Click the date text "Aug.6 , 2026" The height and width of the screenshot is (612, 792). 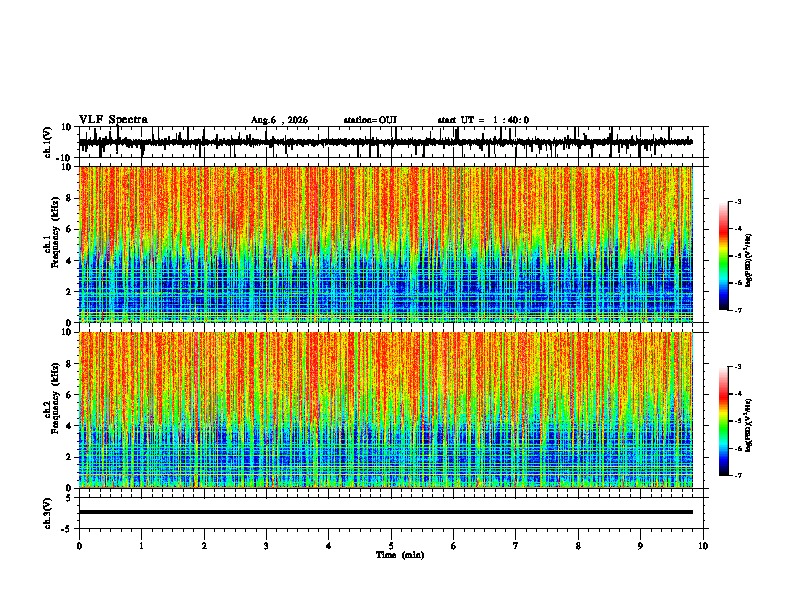point(279,120)
